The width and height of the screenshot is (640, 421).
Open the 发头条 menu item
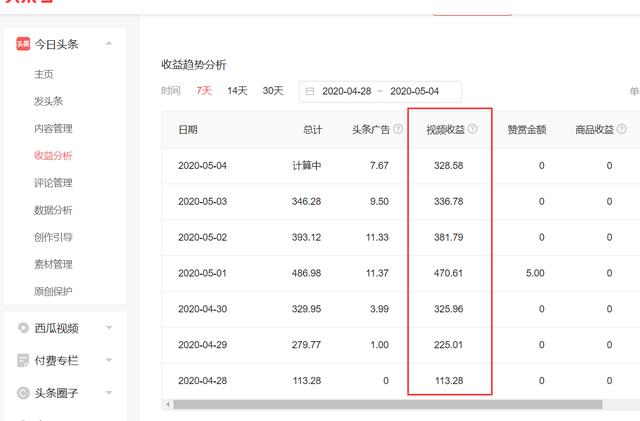click(49, 101)
